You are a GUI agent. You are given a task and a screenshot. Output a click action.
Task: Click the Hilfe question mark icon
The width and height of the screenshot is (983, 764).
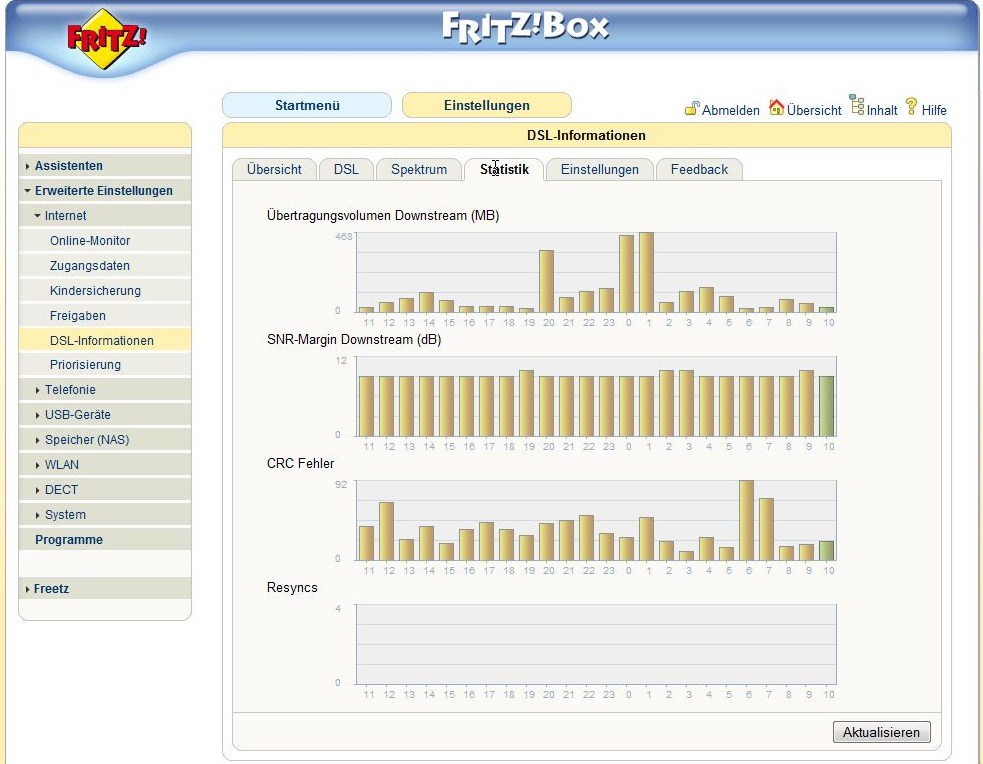(x=912, y=107)
